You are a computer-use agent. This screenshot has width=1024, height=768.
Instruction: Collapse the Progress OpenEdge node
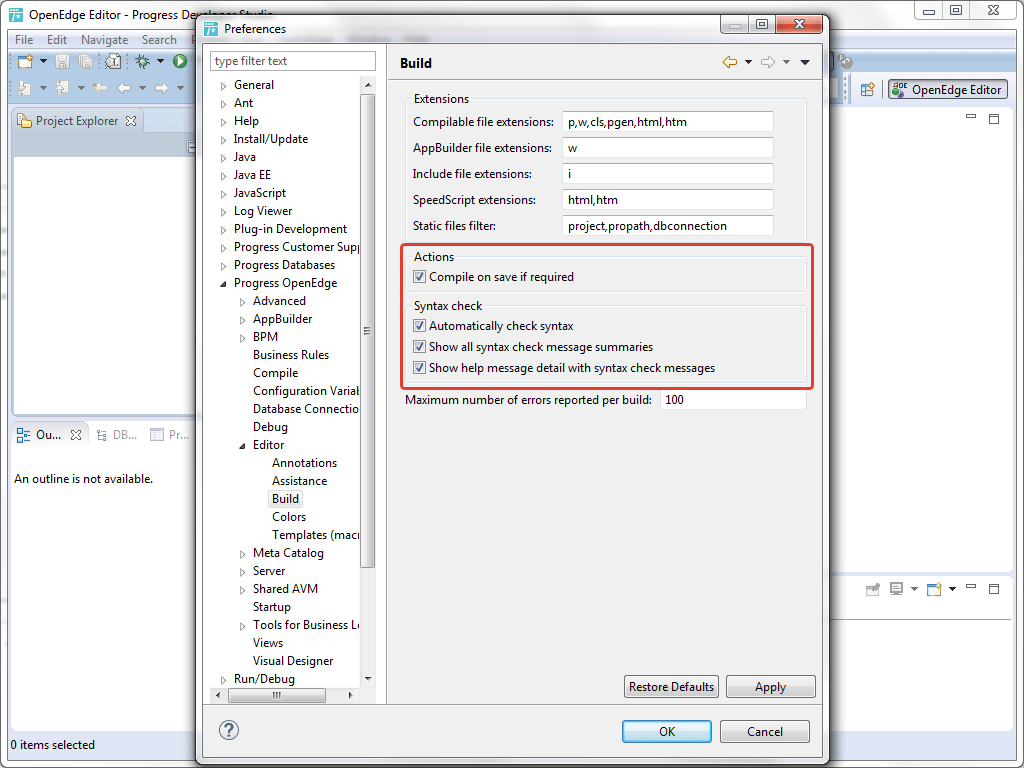point(223,283)
